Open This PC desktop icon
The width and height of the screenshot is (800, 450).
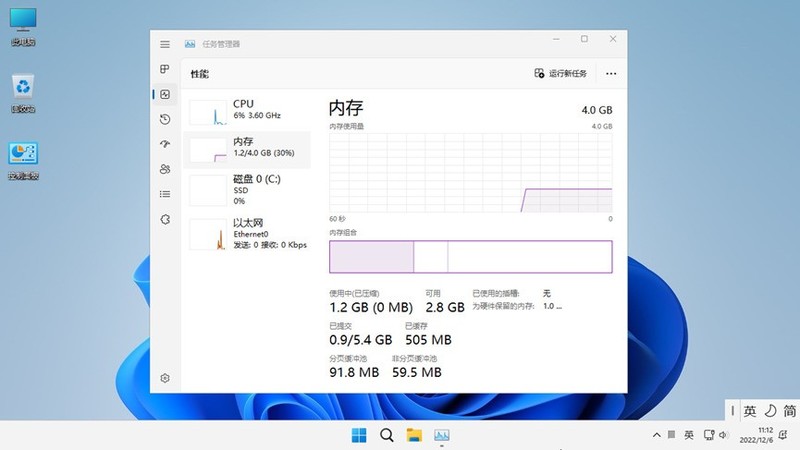coord(23,27)
